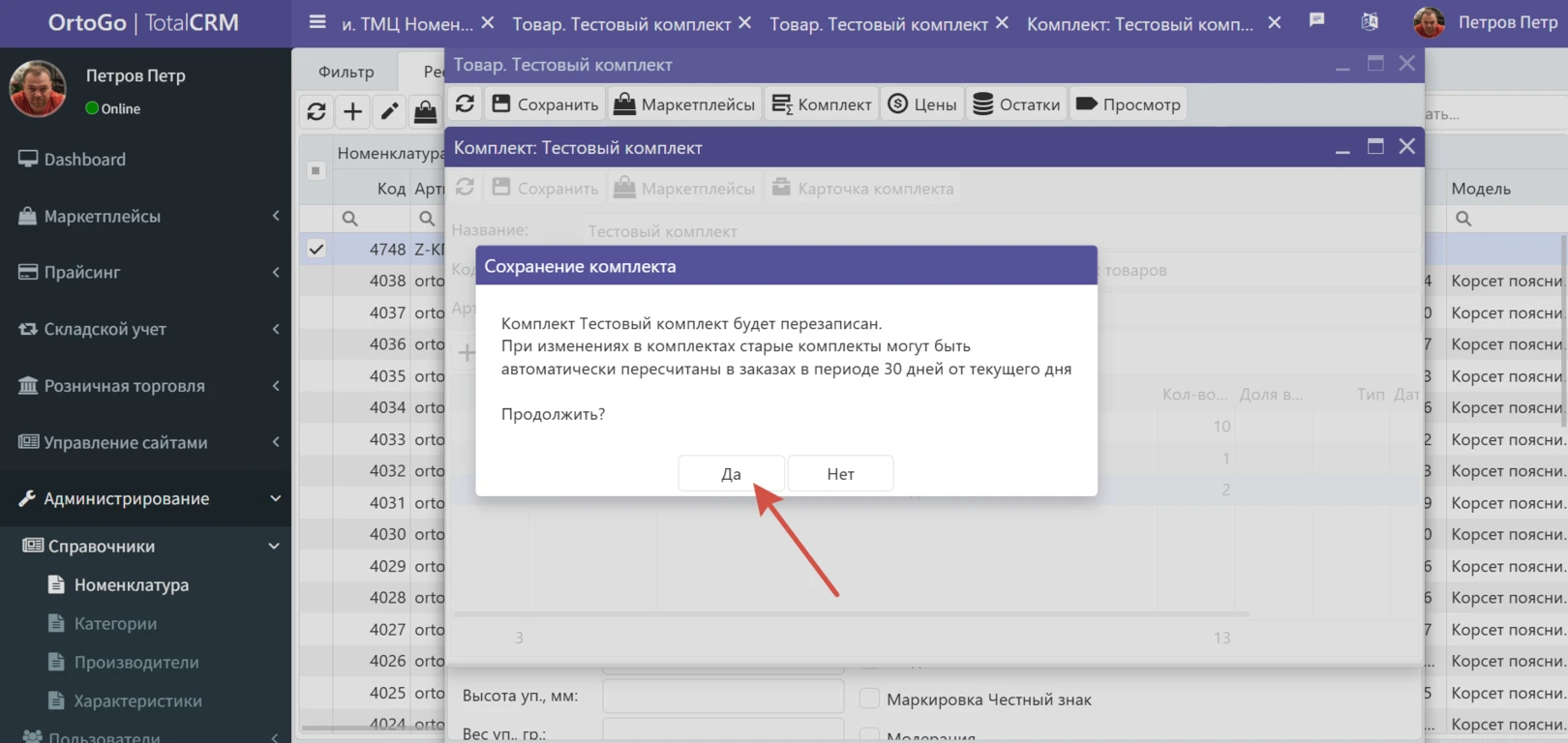
Task: Toggle select-all checkbox in table header
Action: click(x=316, y=171)
